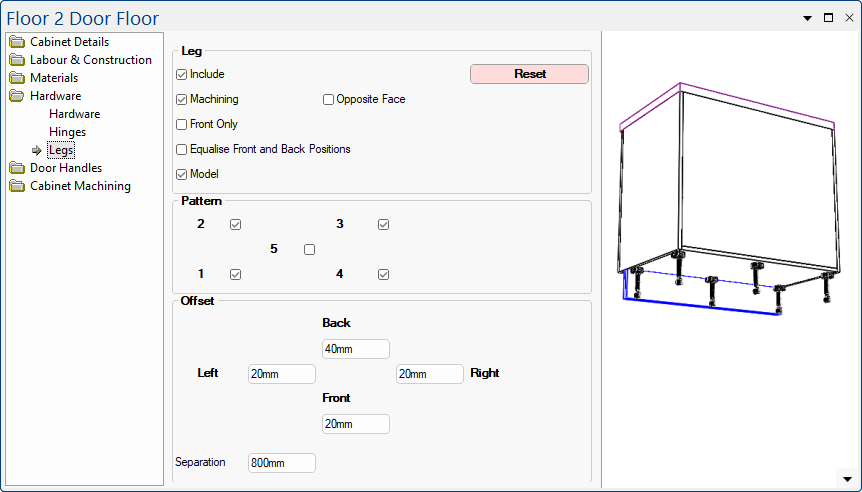Click the Door Handles folder icon

[17, 168]
